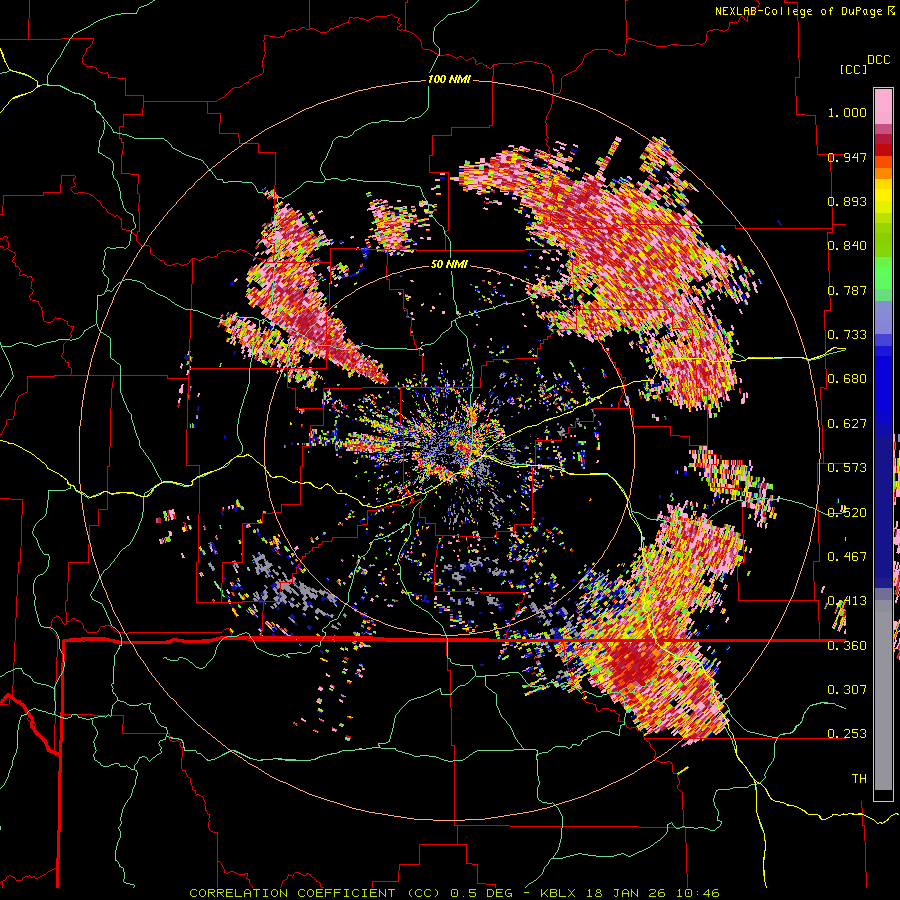Click the 0.360 color scale label
The image size is (900, 900).
(x=847, y=646)
